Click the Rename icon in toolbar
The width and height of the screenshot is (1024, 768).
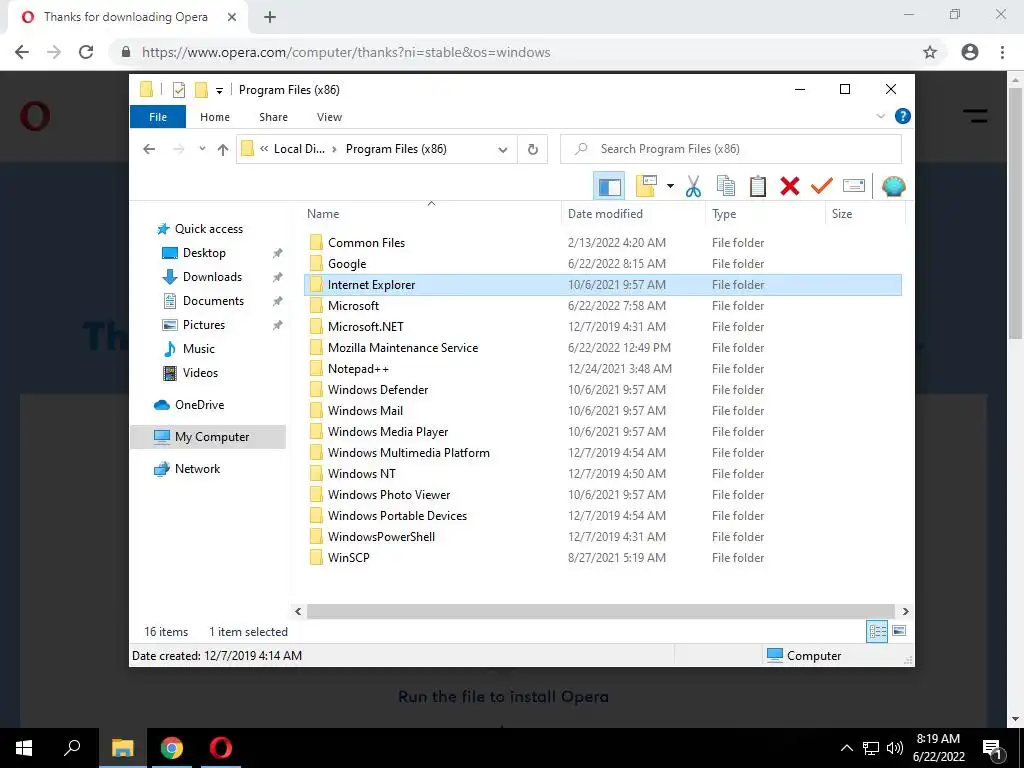pyautogui.click(x=854, y=186)
